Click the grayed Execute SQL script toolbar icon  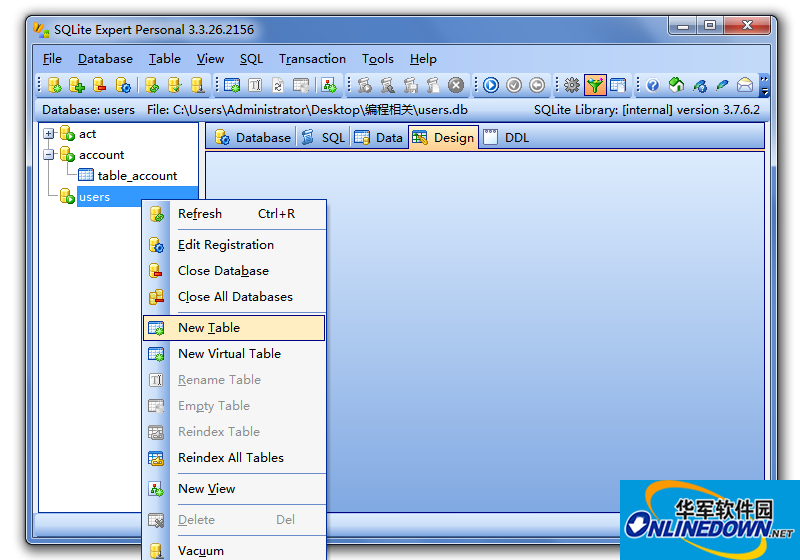click(x=364, y=85)
